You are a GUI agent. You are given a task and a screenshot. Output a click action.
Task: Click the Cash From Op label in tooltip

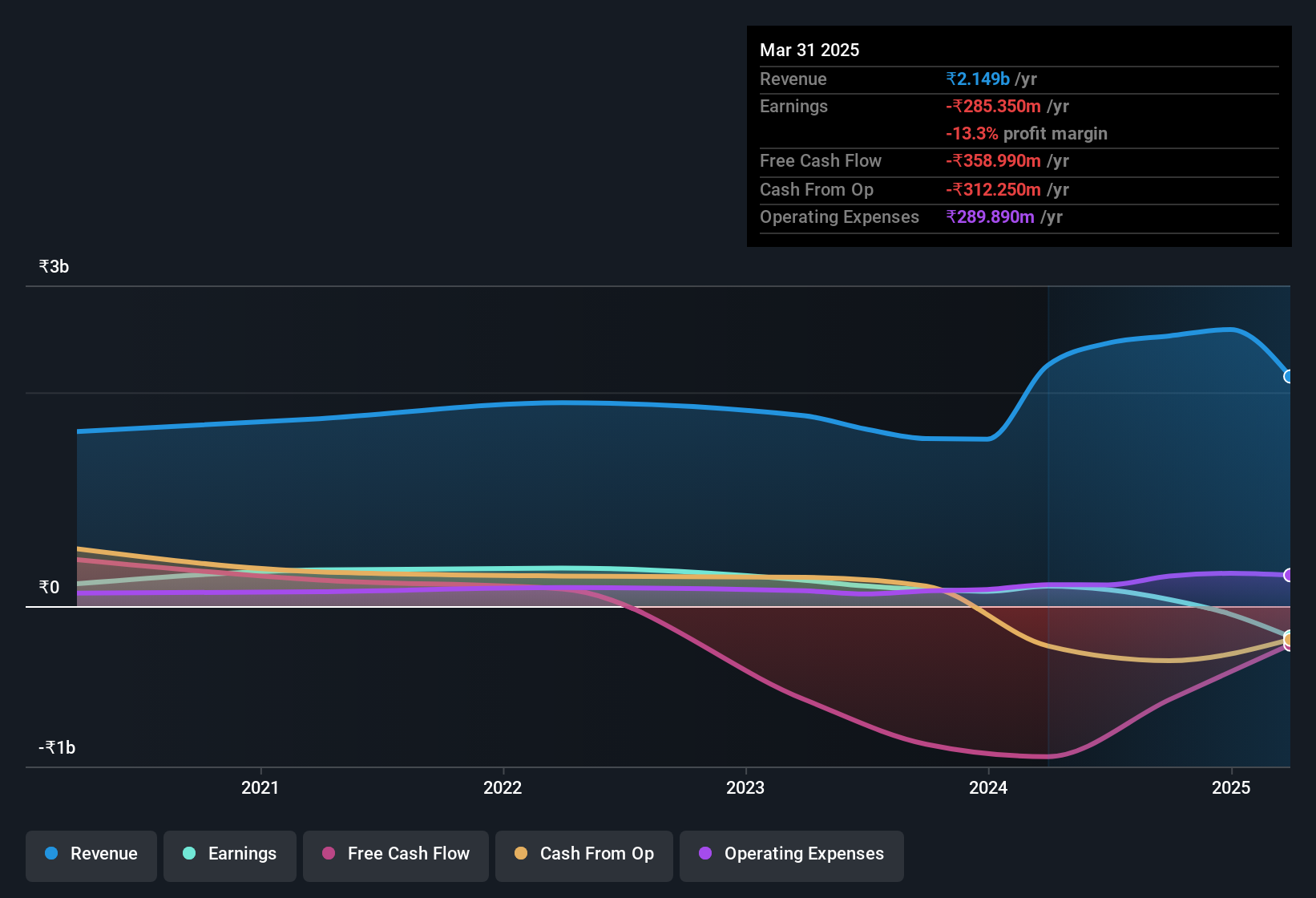(x=817, y=189)
